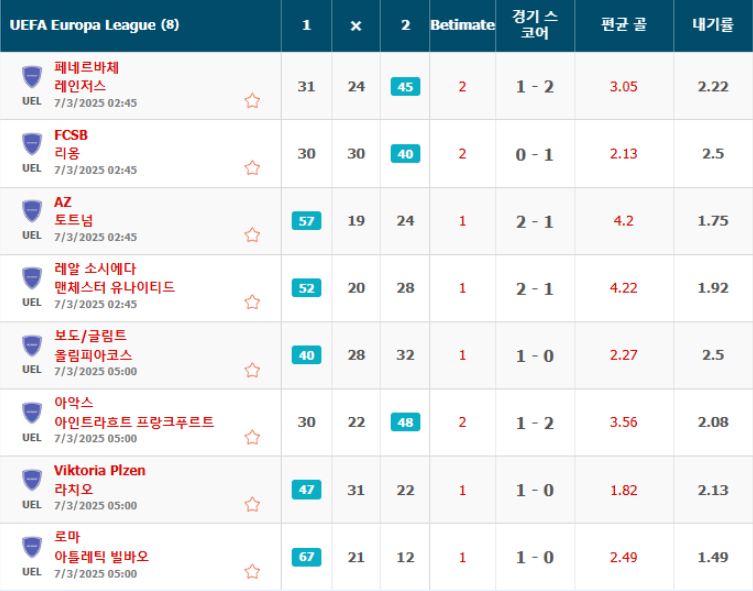Click the Betimate column header
The image size is (753, 591).
pos(462,25)
